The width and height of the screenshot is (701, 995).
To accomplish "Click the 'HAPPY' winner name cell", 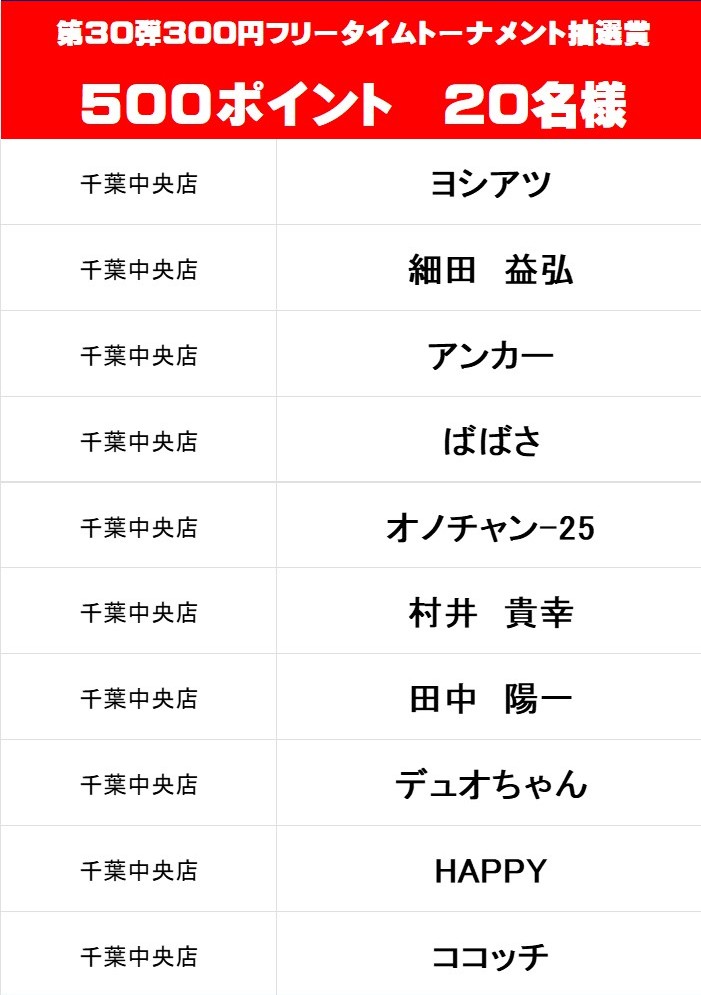I will click(x=490, y=871).
